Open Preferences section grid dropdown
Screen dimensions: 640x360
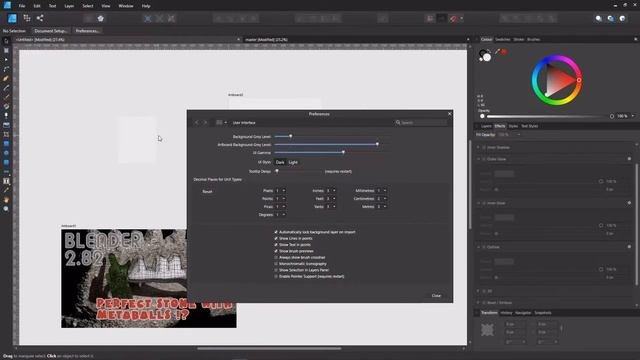tap(221, 122)
